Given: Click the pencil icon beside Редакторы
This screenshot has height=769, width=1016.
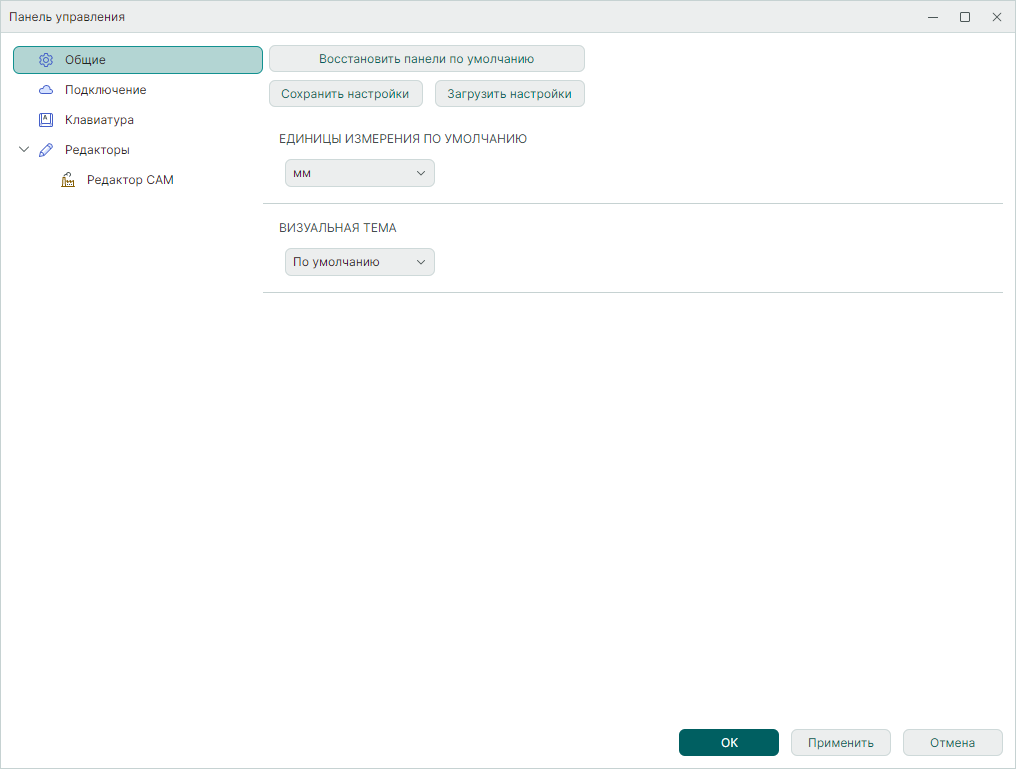Looking at the screenshot, I should [x=46, y=150].
